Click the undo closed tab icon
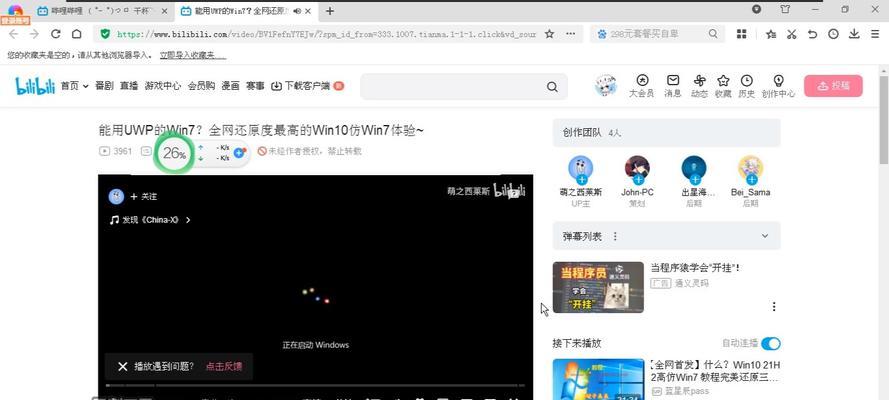The width and height of the screenshot is (889, 400). pos(812,34)
